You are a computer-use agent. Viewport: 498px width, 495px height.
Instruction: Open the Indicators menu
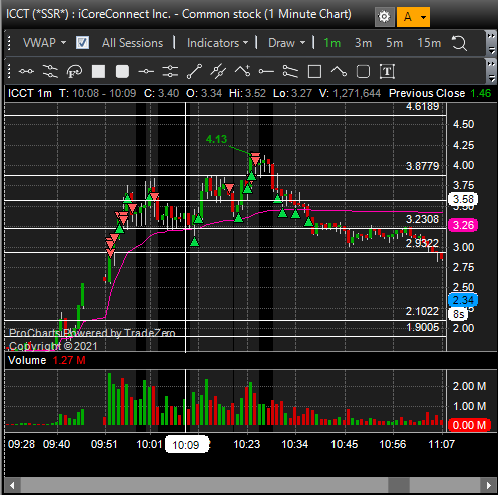217,43
